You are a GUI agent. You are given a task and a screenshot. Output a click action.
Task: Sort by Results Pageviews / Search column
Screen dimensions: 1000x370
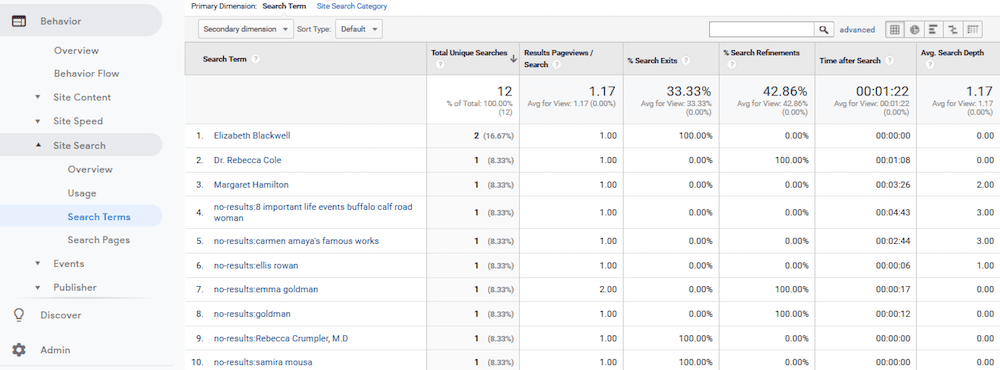pos(559,59)
